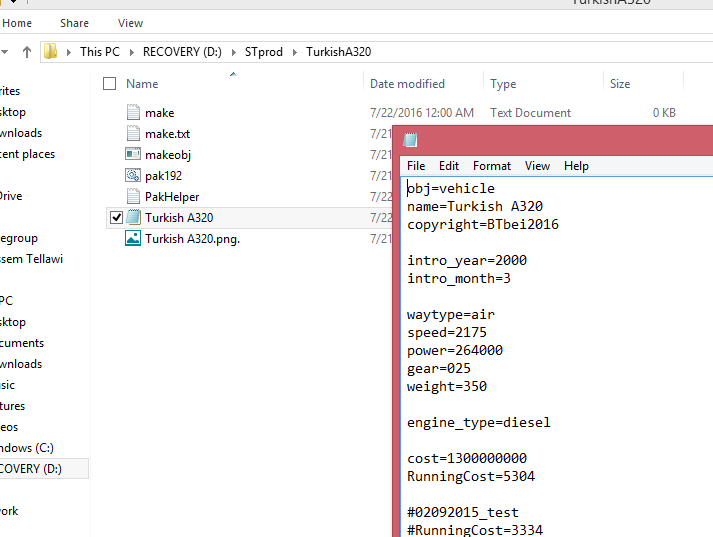This screenshot has width=713, height=537.
Task: Select the pak192 file icon
Action: pyautogui.click(x=134, y=176)
